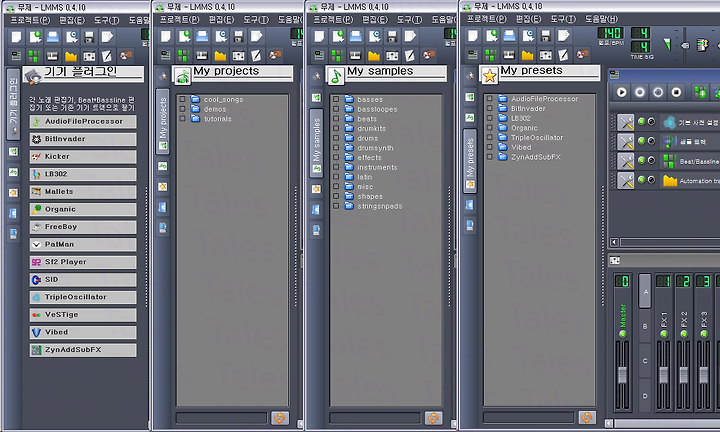Open 프로젝트(P) menu in instrument plugins window
This screenshot has height=432, width=720.
pyautogui.click(x=30, y=20)
